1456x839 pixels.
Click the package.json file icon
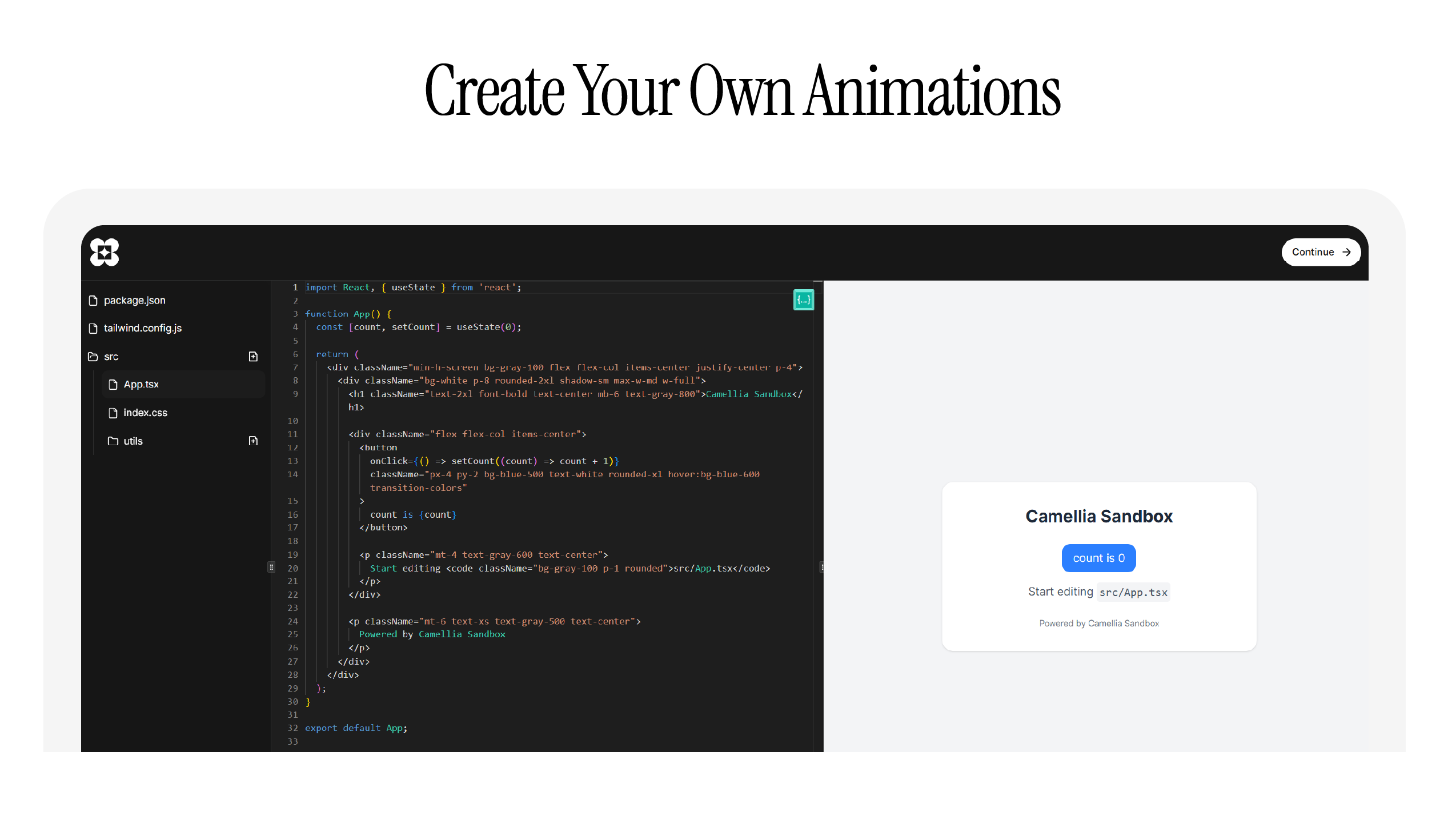click(x=93, y=301)
